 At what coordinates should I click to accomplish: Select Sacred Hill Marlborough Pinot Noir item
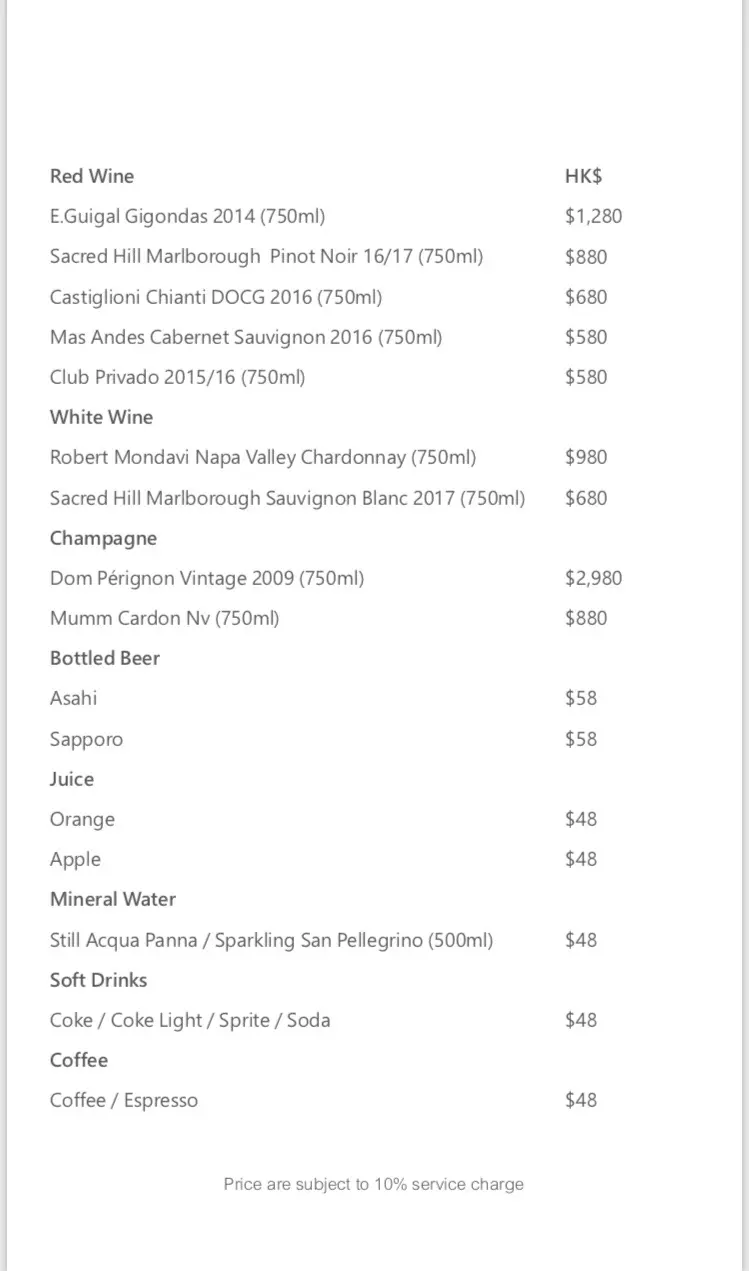click(x=266, y=256)
